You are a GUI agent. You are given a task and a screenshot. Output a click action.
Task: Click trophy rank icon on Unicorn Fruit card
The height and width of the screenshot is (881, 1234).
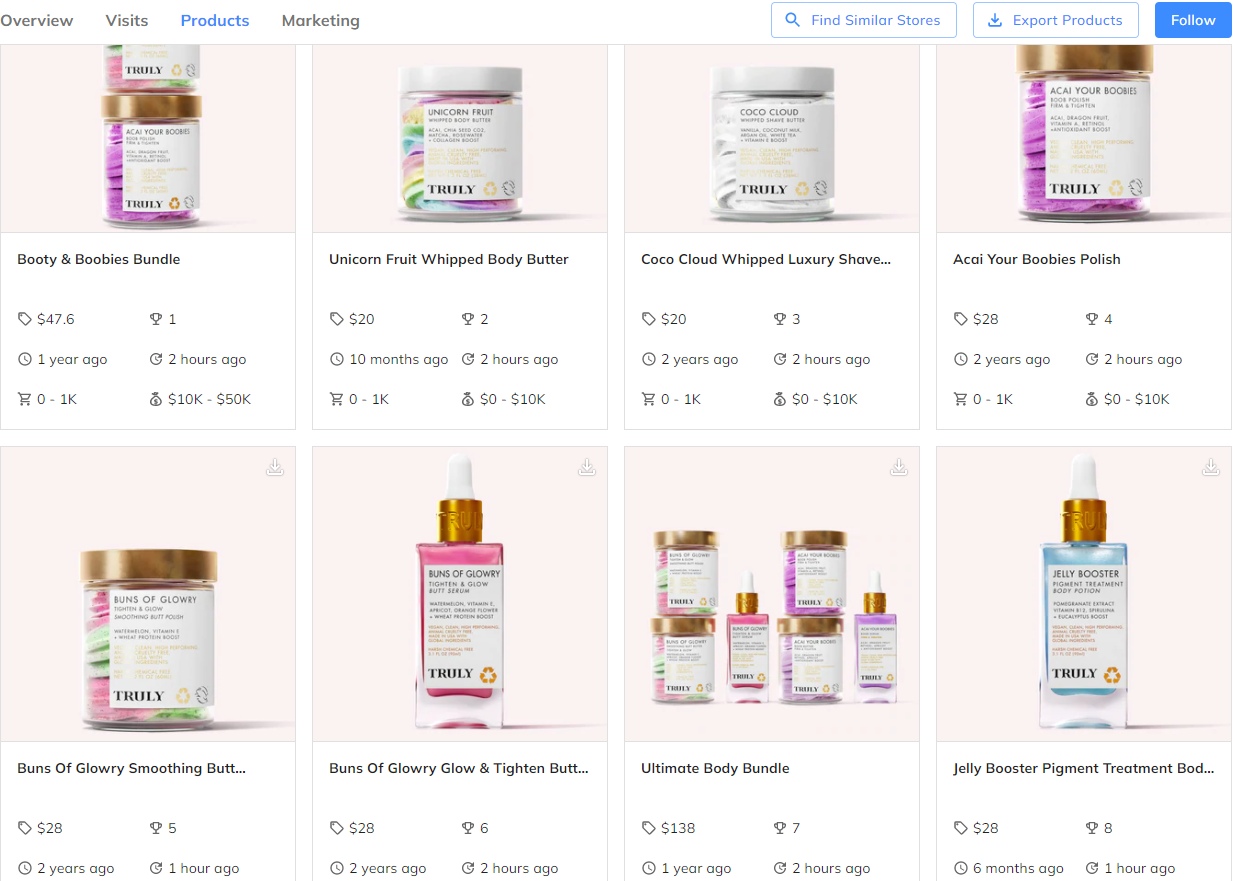pyautogui.click(x=468, y=319)
